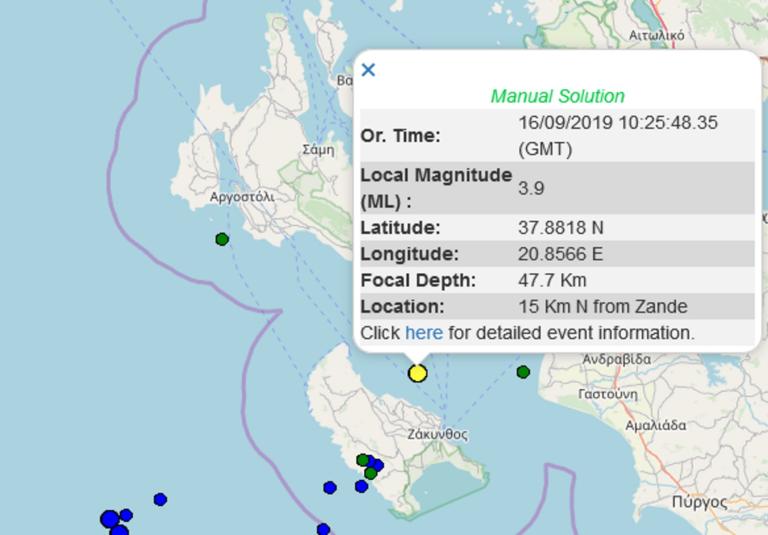Viewport: 768px width, 535px height.
Task: Click the Σάμη label on Kefalonia
Action: point(318,150)
